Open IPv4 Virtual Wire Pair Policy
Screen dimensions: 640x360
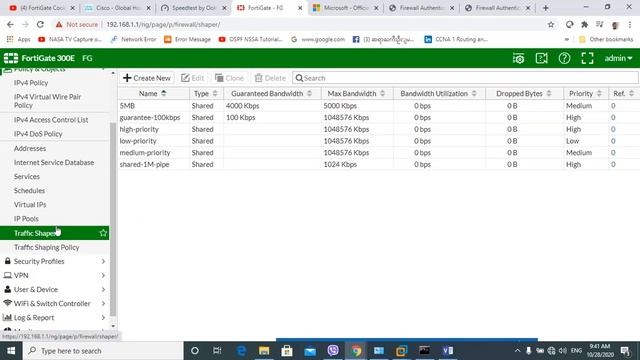click(47, 101)
